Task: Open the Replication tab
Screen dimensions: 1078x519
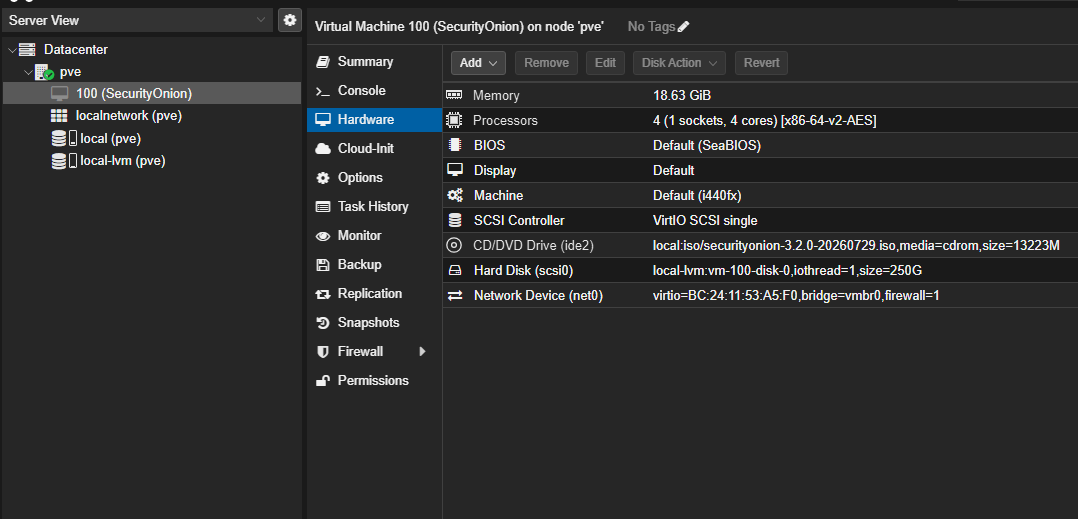Action: 375,294
